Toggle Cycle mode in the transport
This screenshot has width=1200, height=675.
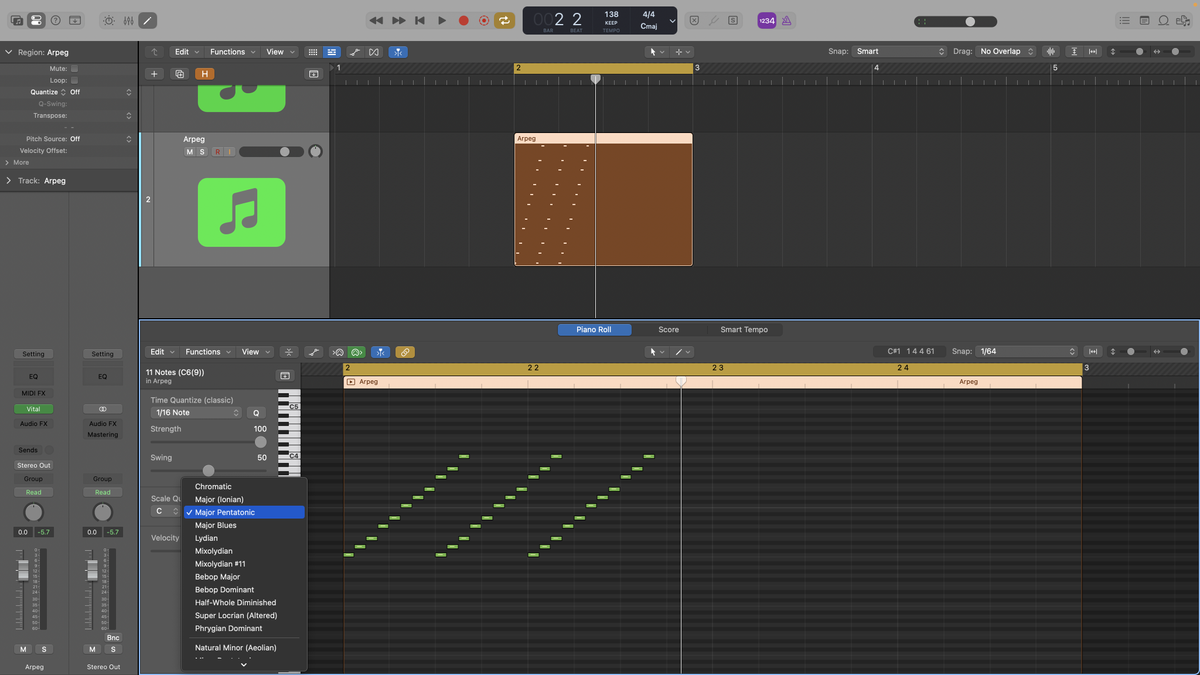coord(505,20)
